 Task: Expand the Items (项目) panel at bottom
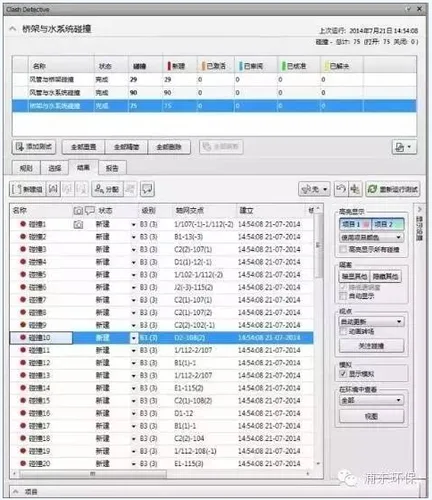(x=15, y=492)
